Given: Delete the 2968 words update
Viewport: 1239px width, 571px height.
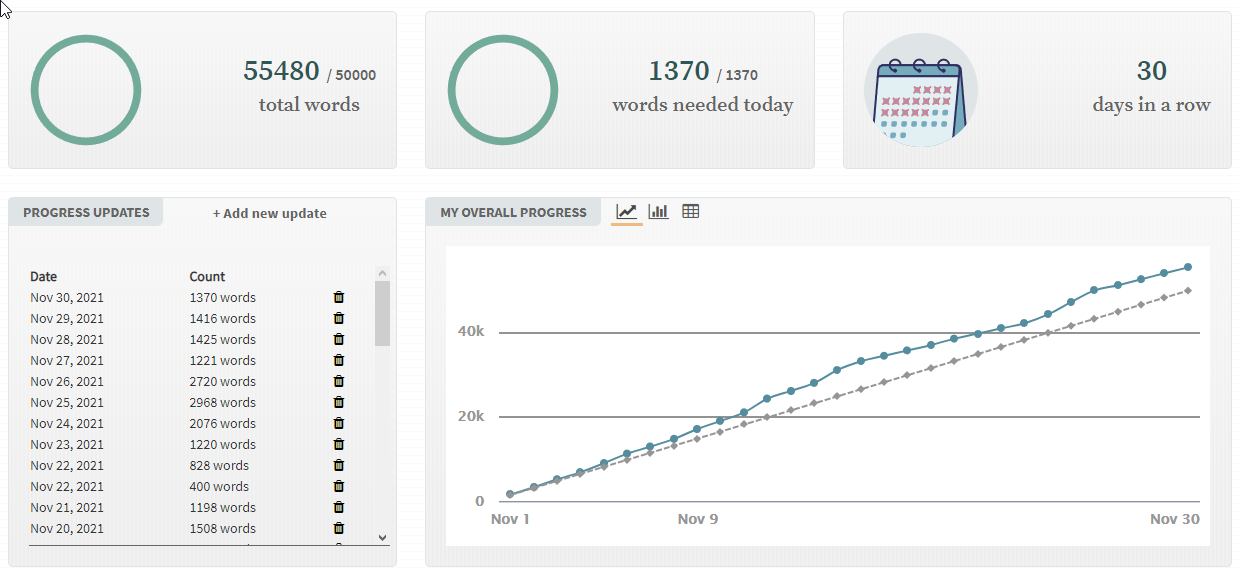Looking at the screenshot, I should tap(339, 402).
